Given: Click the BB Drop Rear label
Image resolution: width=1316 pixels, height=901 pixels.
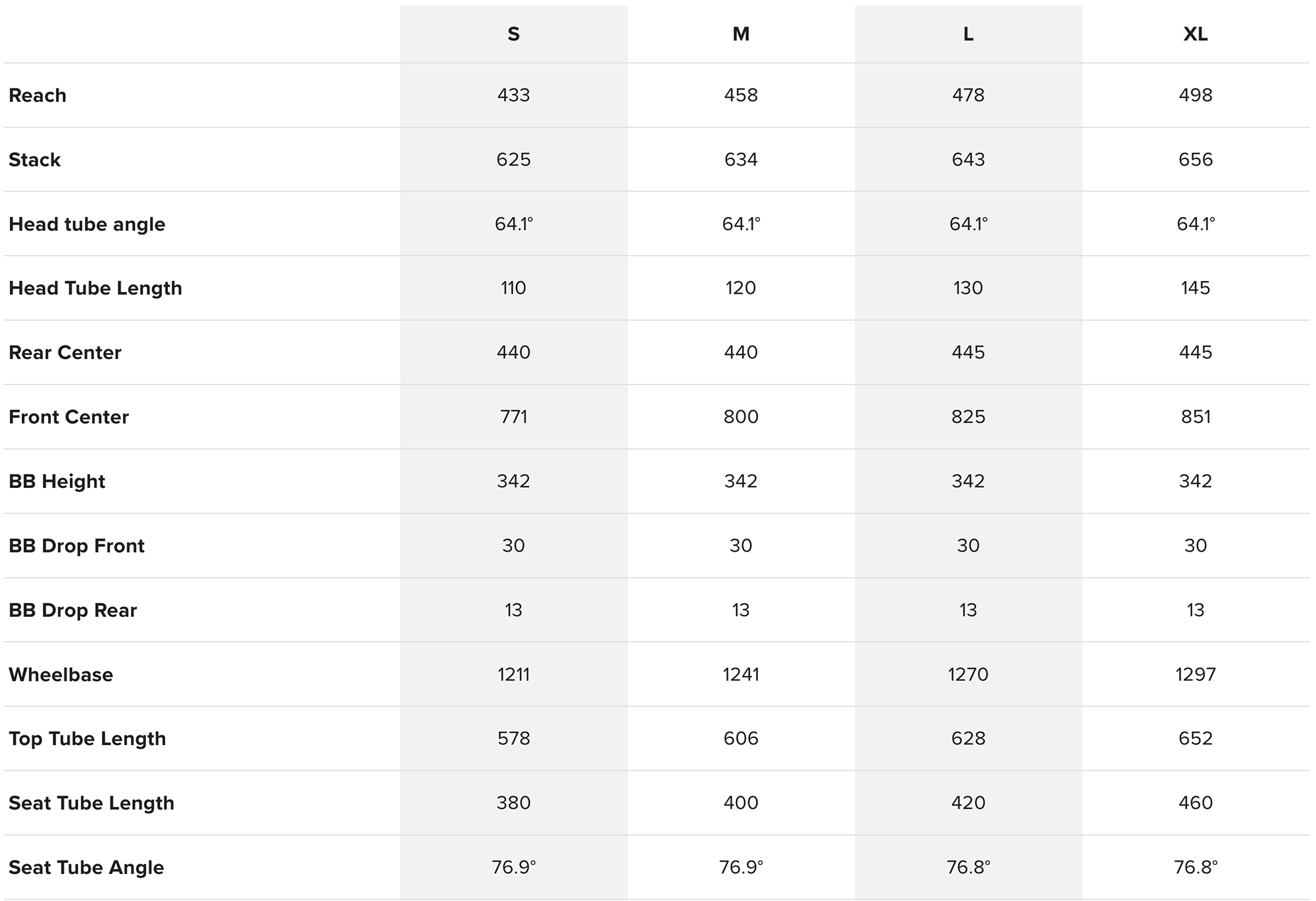Looking at the screenshot, I should (72, 610).
